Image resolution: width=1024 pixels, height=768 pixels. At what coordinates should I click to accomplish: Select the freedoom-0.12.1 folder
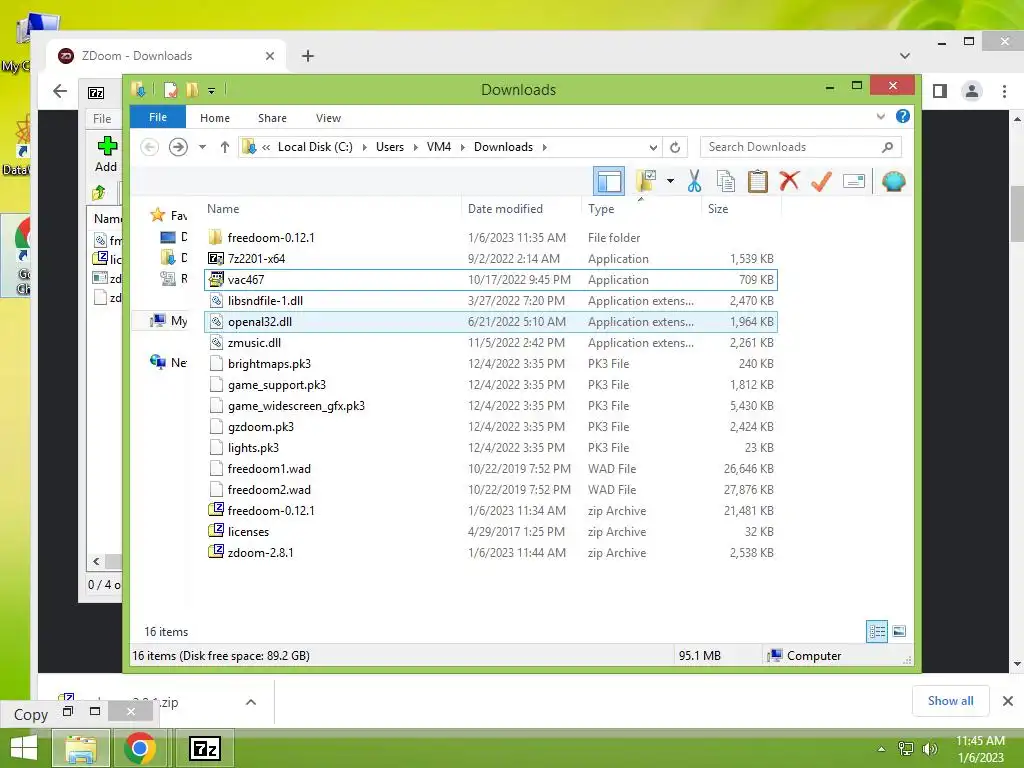point(490,238)
